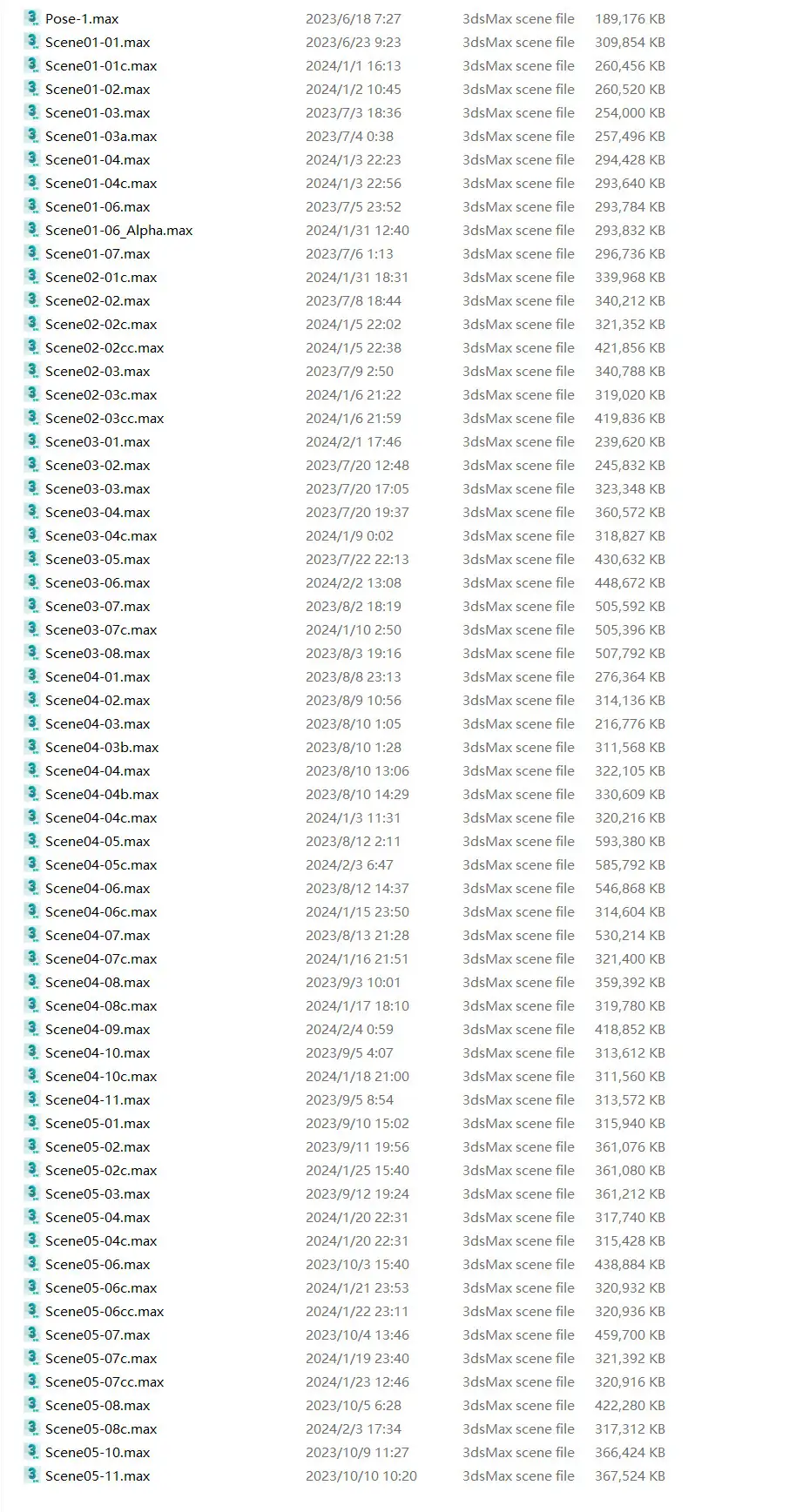Select the file name Scene01-02.max
The image size is (796, 1512).
pyautogui.click(x=98, y=89)
